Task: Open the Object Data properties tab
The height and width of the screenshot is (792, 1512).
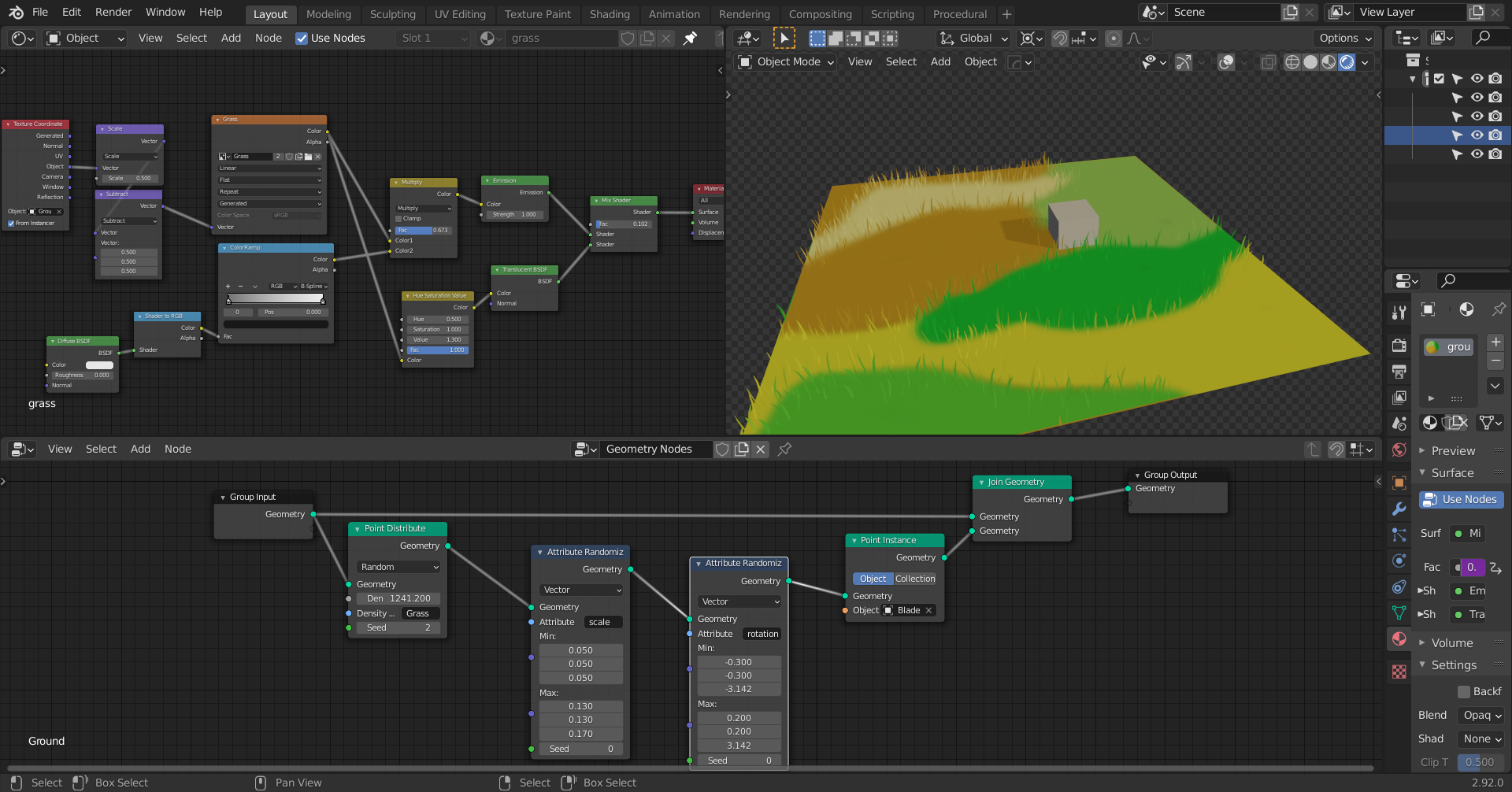Action: point(1399,613)
